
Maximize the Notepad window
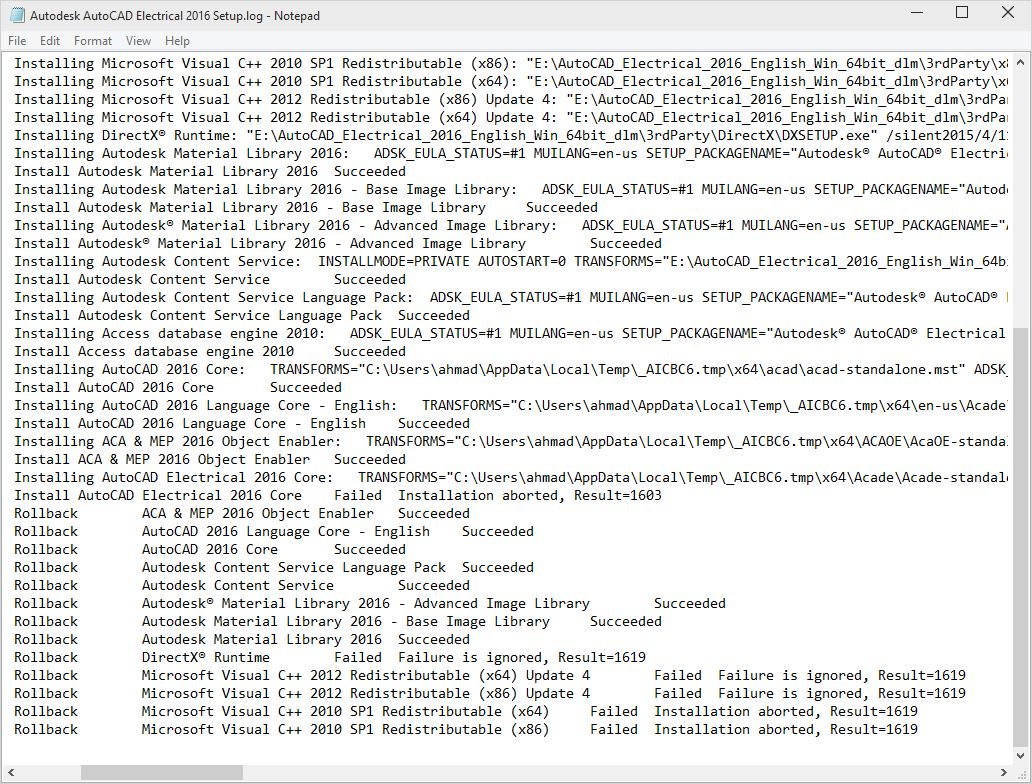pyautogui.click(x=962, y=13)
